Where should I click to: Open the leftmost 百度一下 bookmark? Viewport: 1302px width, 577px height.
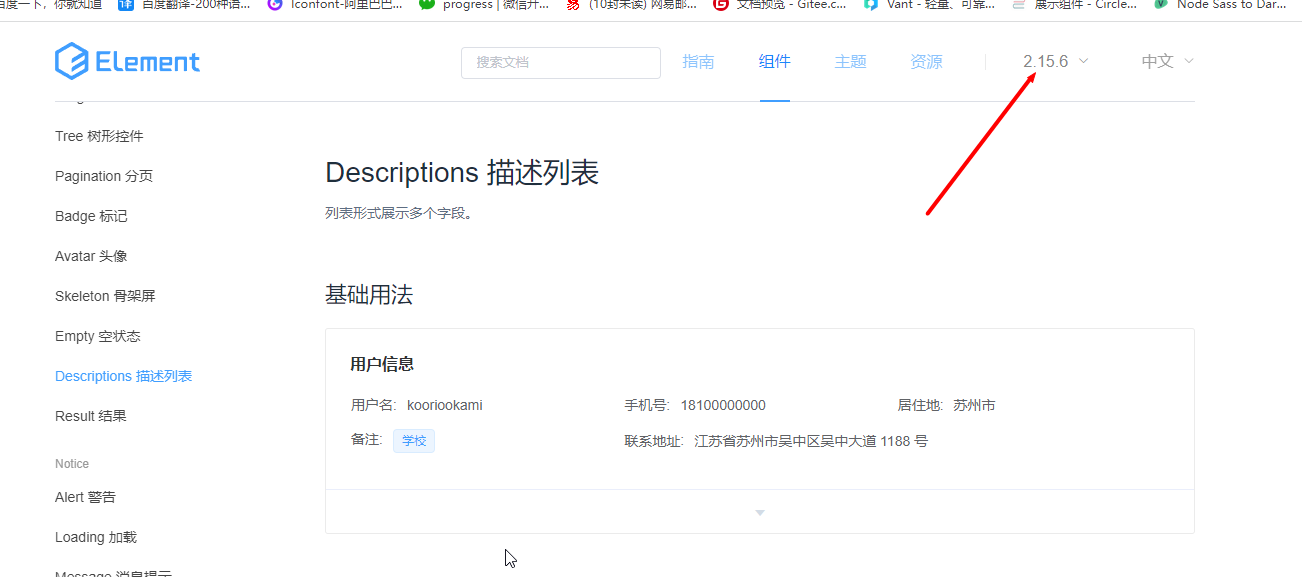40,6
